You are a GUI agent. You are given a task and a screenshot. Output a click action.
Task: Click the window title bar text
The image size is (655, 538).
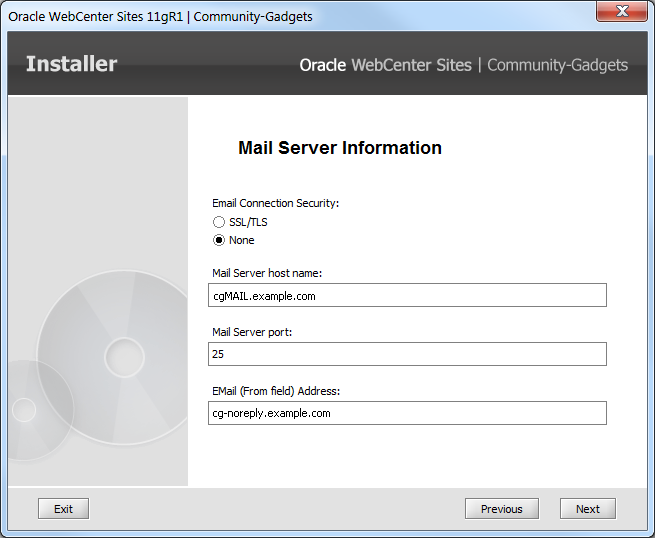pos(160,17)
